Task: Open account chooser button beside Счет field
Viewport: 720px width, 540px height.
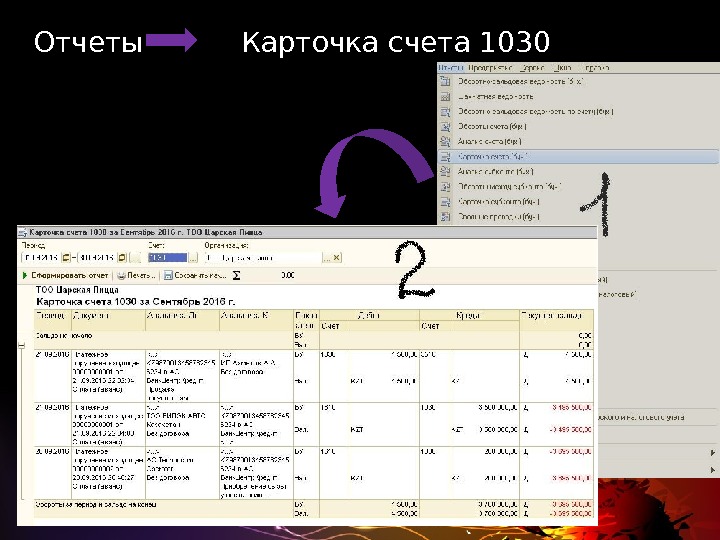Action: coord(193,258)
